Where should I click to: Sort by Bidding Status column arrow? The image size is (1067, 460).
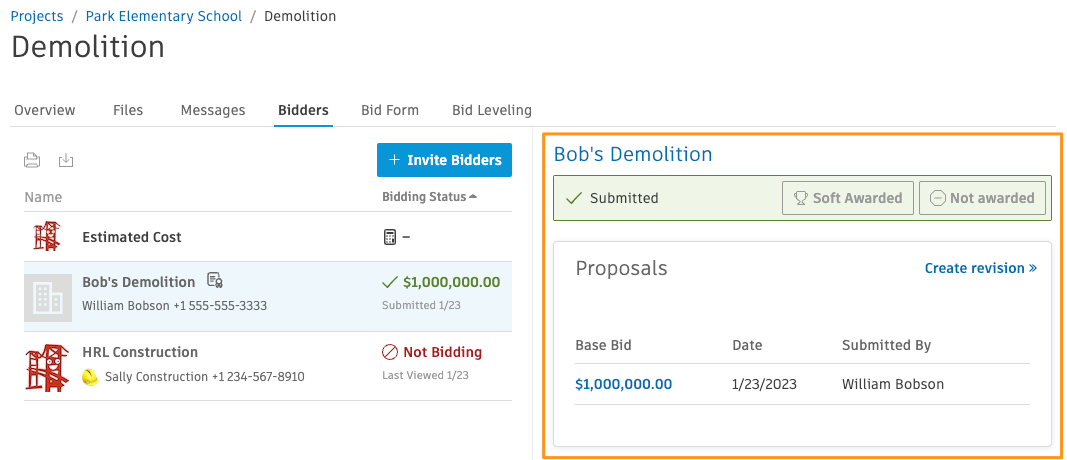point(473,197)
